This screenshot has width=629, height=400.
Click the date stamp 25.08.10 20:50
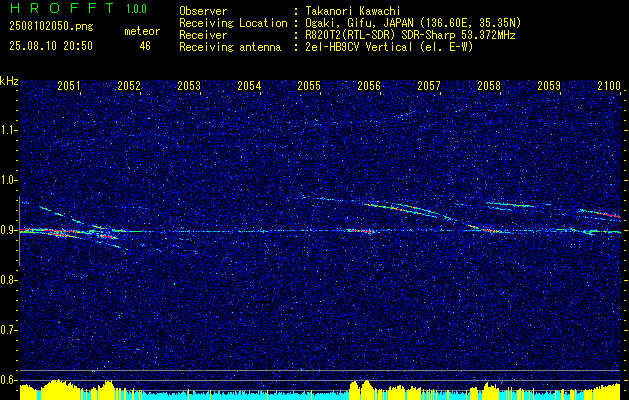[x=51, y=46]
